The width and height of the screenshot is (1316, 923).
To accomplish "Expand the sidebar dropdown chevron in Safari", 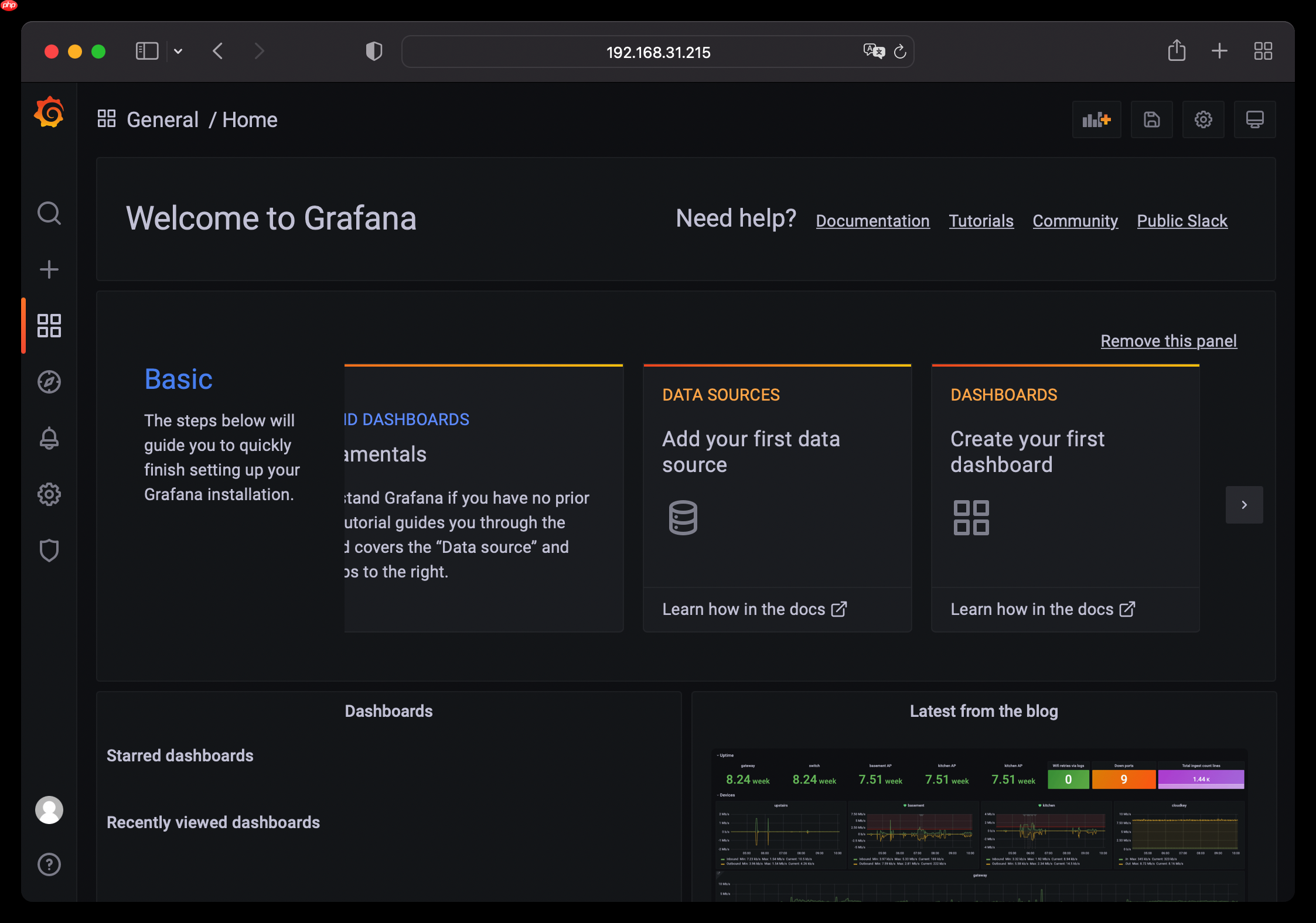I will tap(178, 52).
